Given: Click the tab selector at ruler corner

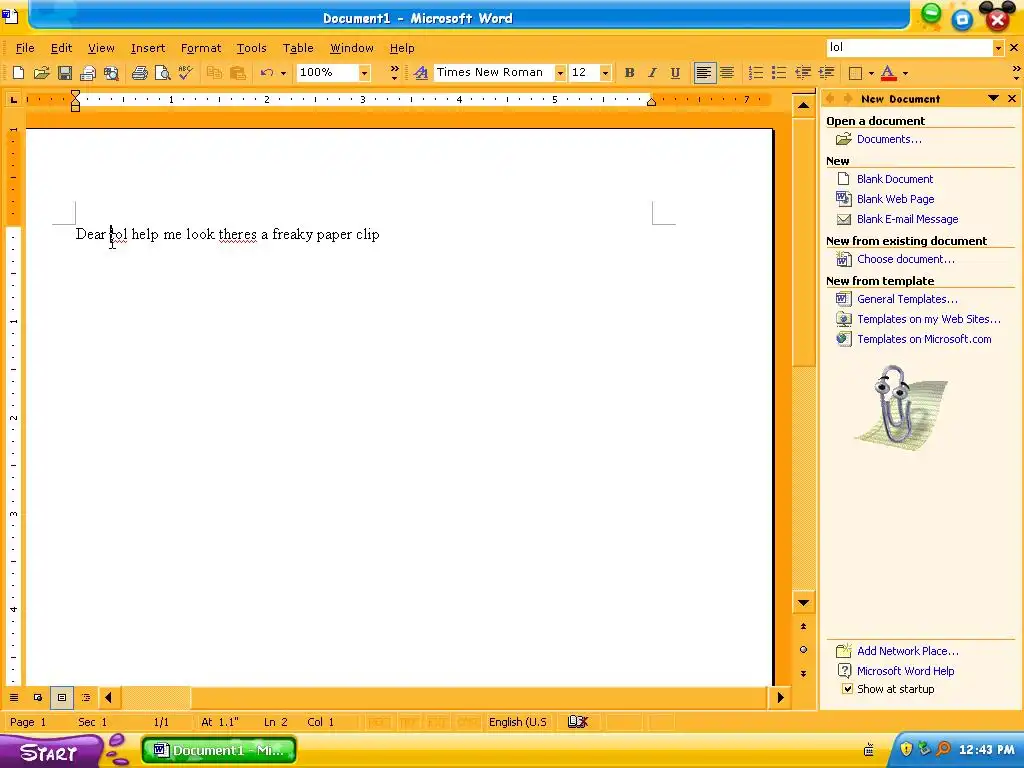Looking at the screenshot, I should click(13, 99).
